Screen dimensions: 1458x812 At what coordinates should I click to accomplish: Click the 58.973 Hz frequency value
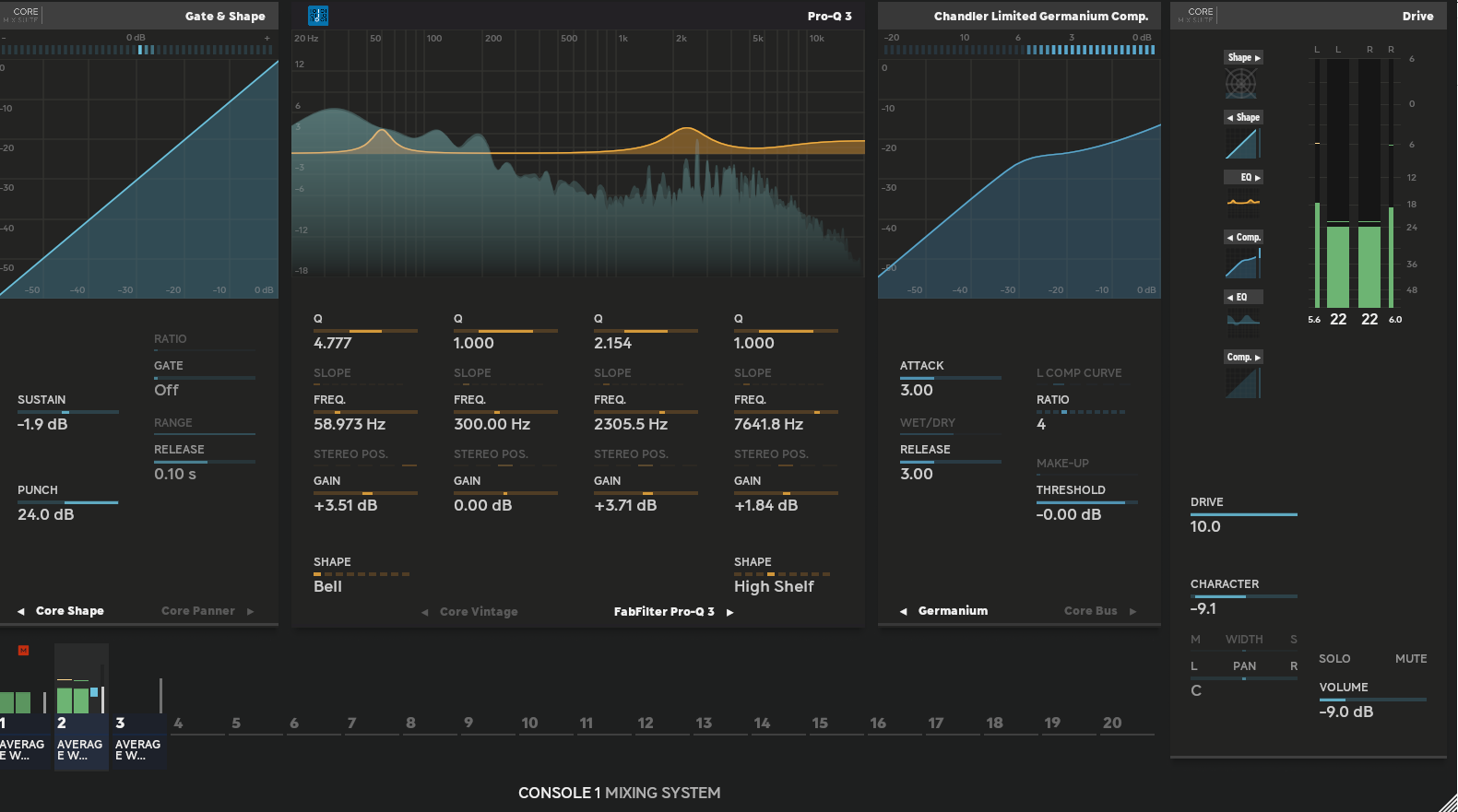pos(350,424)
